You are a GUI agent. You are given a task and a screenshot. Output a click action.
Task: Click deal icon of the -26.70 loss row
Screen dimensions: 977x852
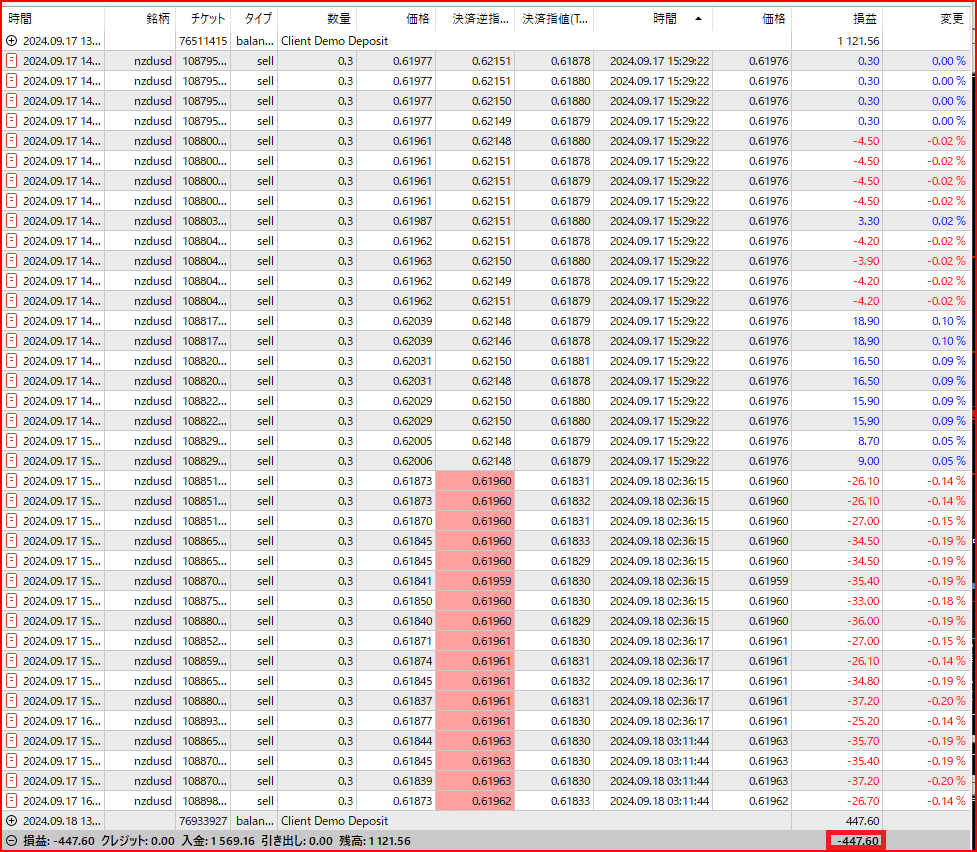(11, 801)
